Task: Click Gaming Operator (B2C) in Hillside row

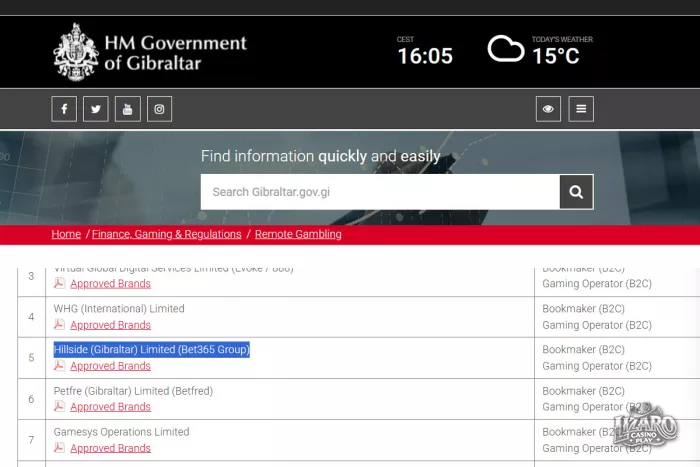Action: 597,366
